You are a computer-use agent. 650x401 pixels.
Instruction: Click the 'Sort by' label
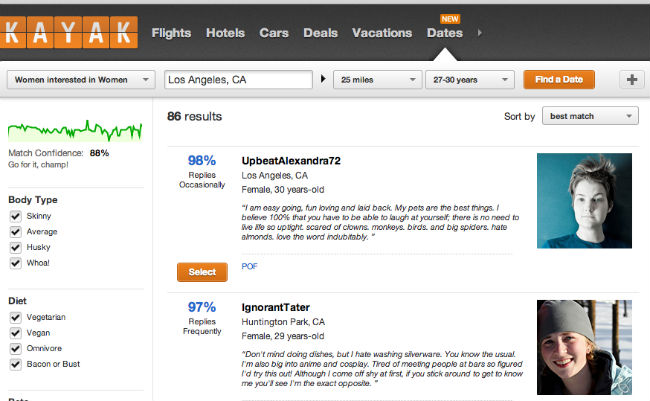519,117
